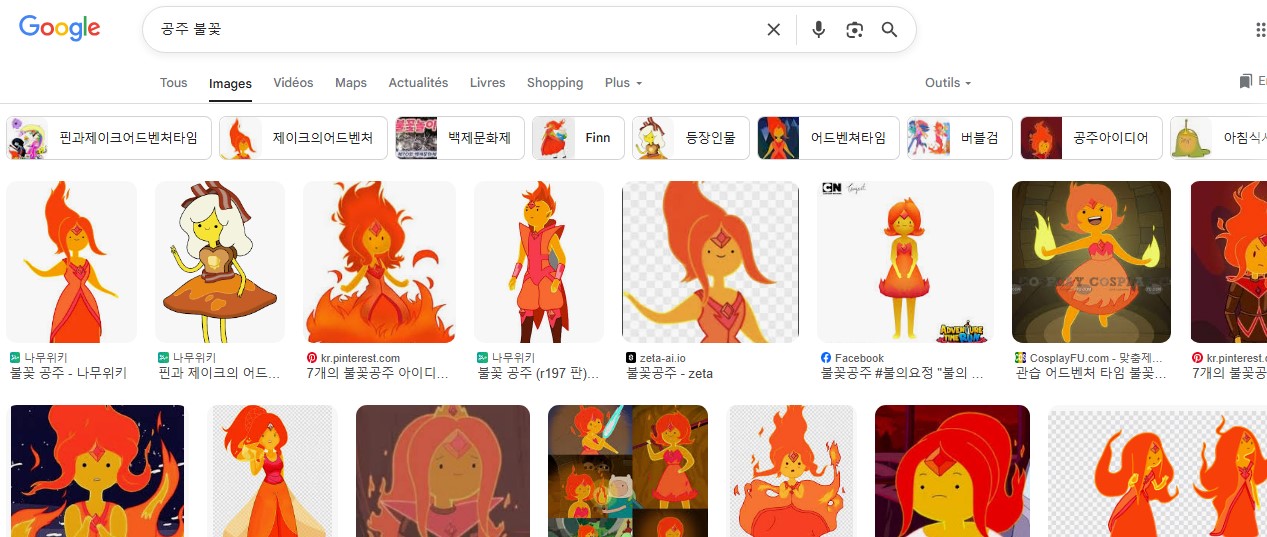Click the magnifying glass search button
1267x537 pixels.
point(889,30)
